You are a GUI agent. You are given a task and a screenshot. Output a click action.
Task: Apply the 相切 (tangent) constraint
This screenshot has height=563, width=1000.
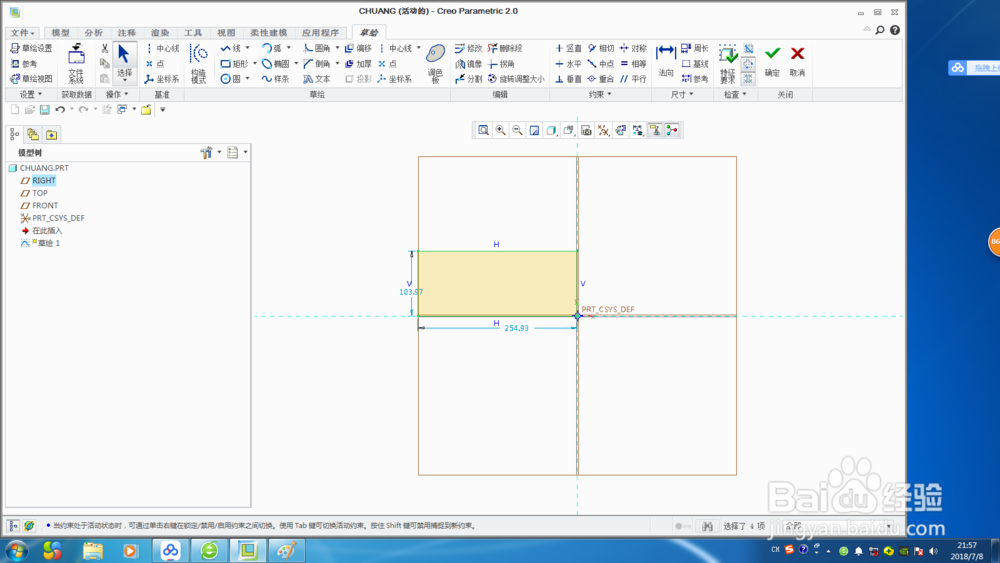pyautogui.click(x=601, y=48)
